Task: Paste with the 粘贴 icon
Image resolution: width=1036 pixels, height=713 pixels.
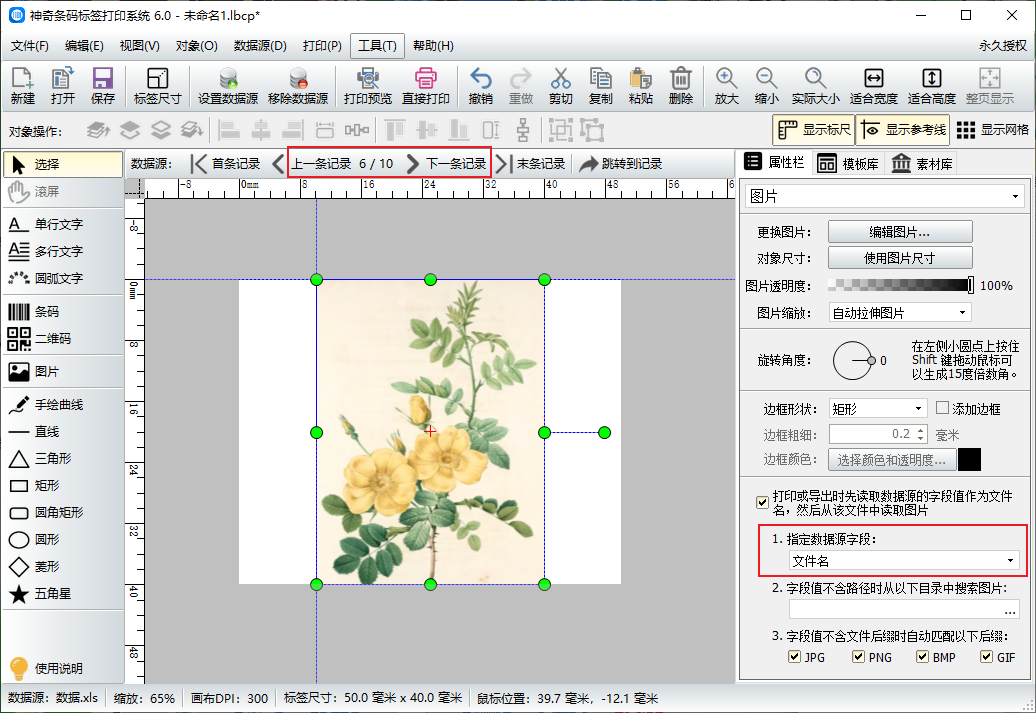Action: (640, 86)
